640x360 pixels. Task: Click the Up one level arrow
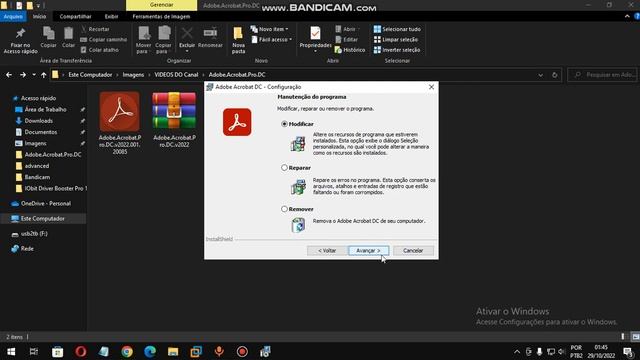(x=43, y=75)
